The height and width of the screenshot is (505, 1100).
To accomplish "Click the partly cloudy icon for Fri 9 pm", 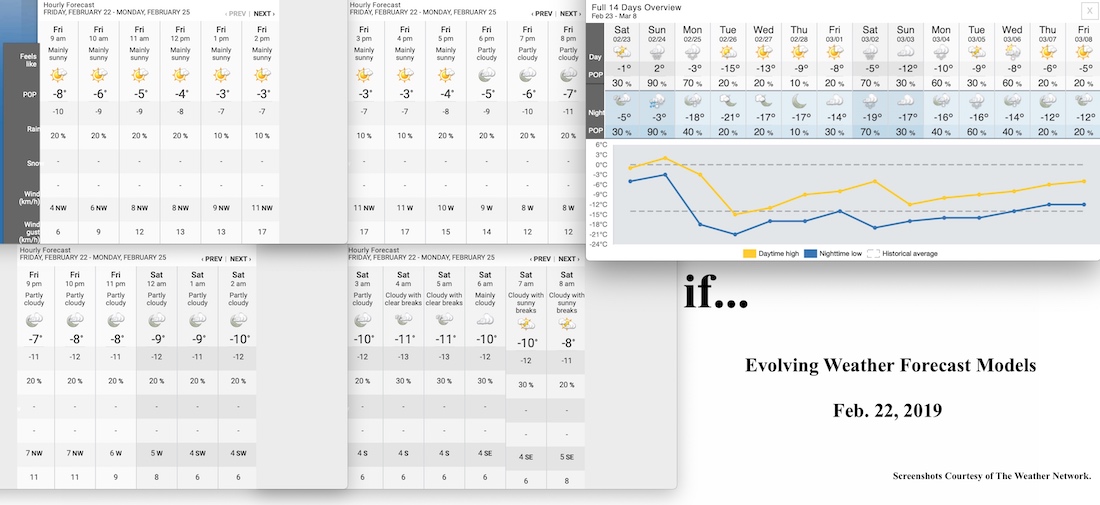I will [34, 320].
